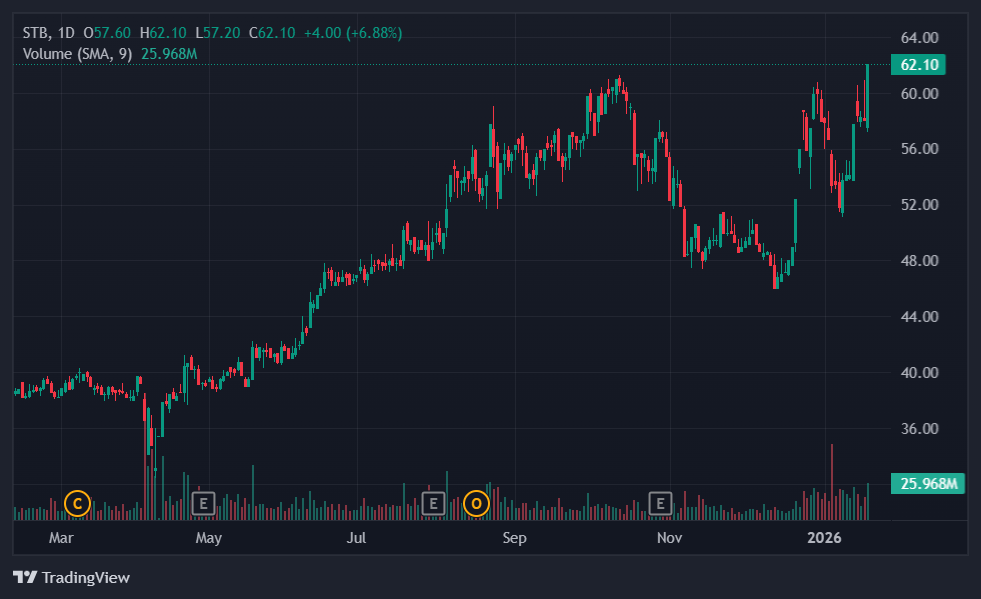
Task: Click the yellow O circle marker
Action: click(x=476, y=504)
